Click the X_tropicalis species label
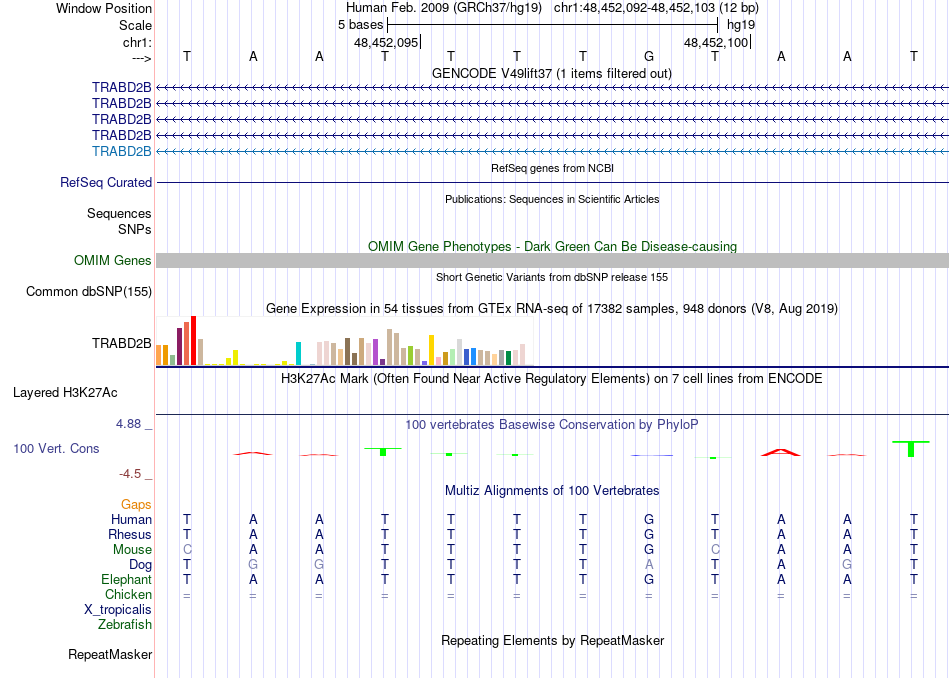This screenshot has height=678, width=950. click(x=118, y=610)
